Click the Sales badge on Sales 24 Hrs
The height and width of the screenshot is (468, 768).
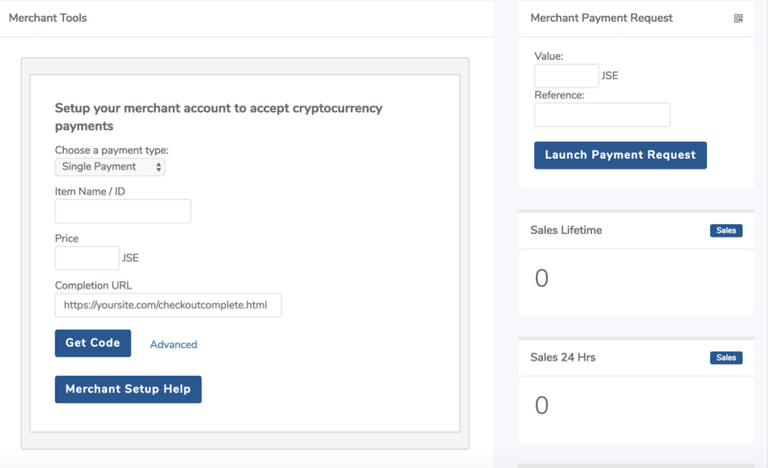[726, 358]
